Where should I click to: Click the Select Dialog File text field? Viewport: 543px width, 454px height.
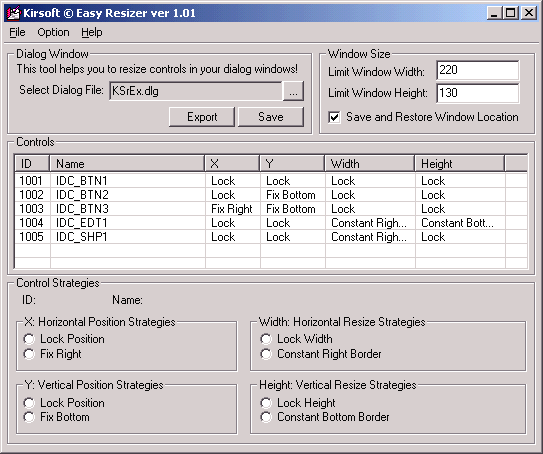click(x=196, y=91)
